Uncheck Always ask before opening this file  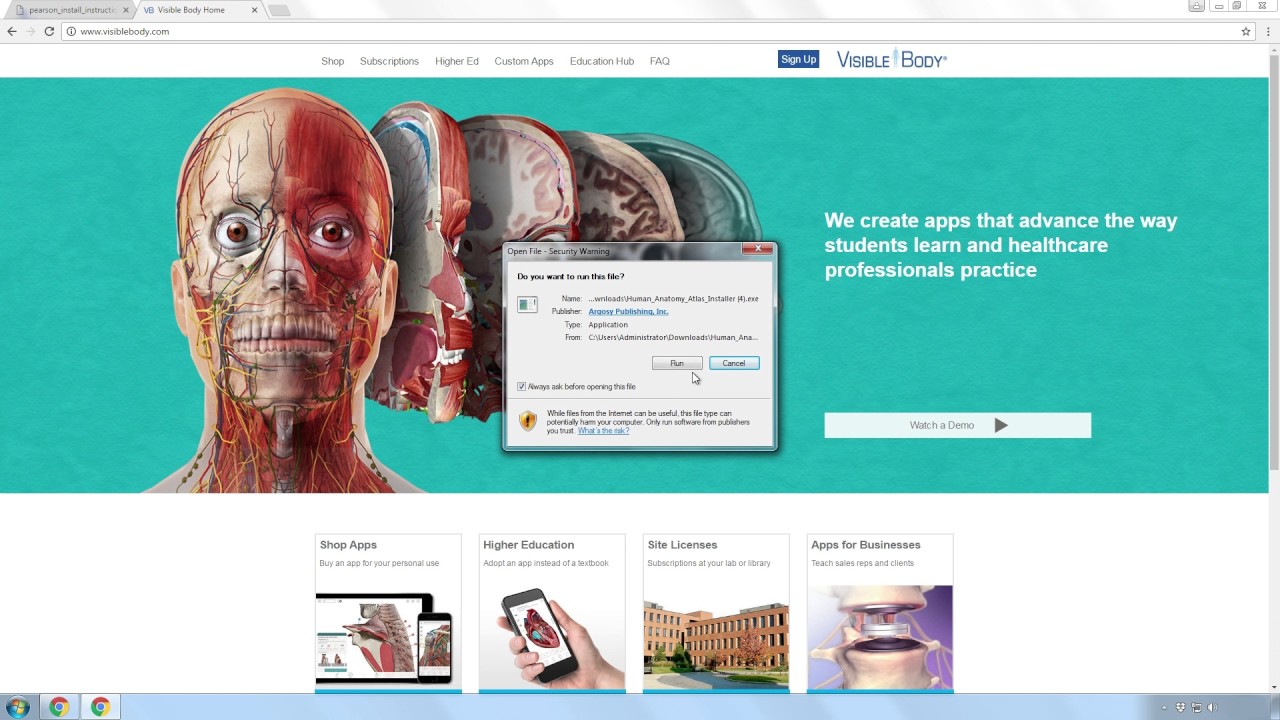tap(521, 386)
